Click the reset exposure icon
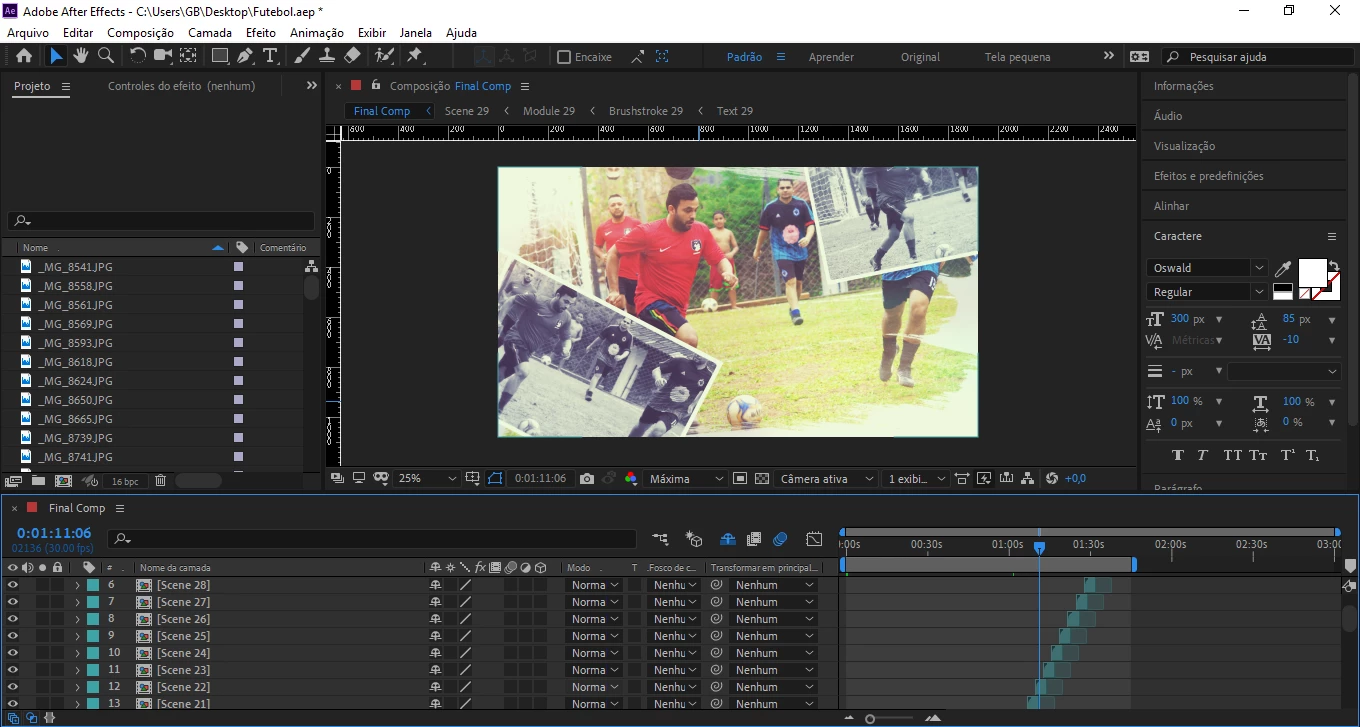The image size is (1360, 727). 1052,479
